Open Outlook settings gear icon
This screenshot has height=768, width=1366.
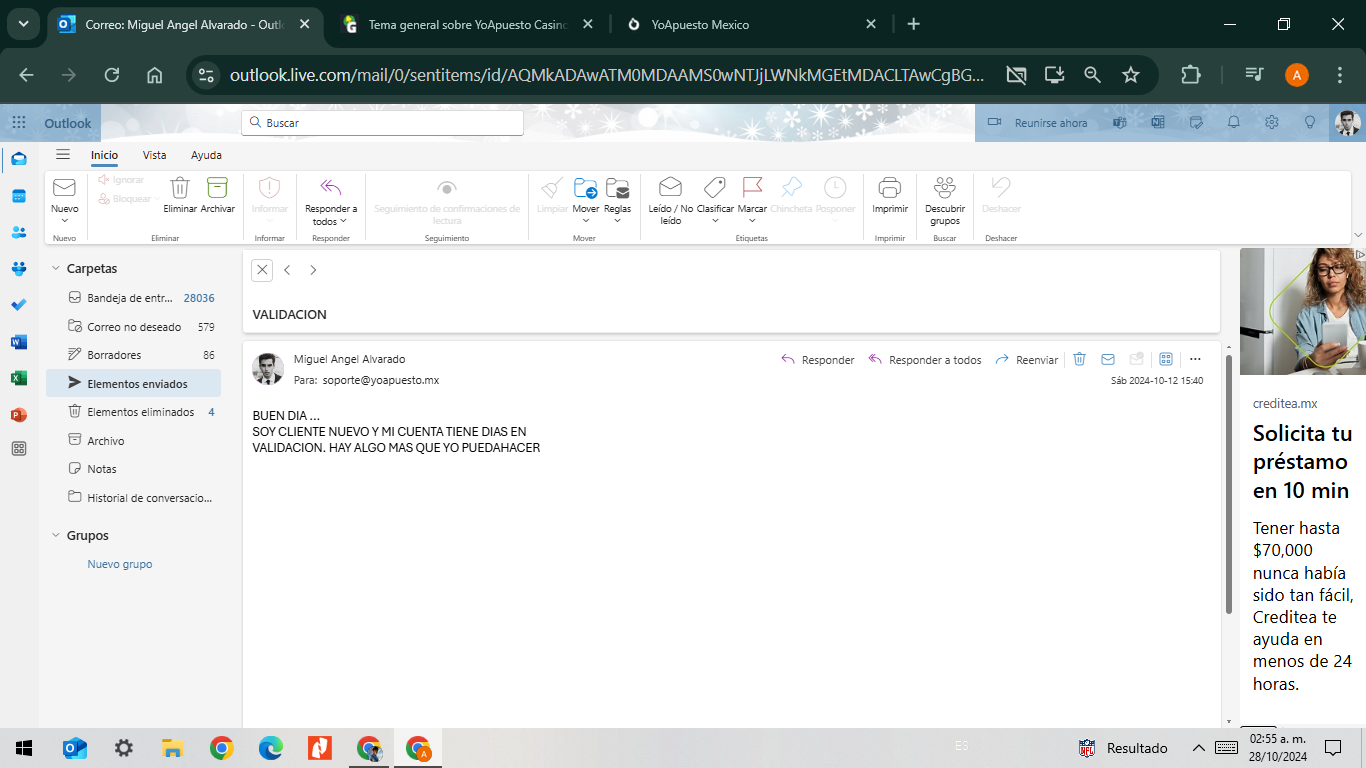[x=1272, y=123]
